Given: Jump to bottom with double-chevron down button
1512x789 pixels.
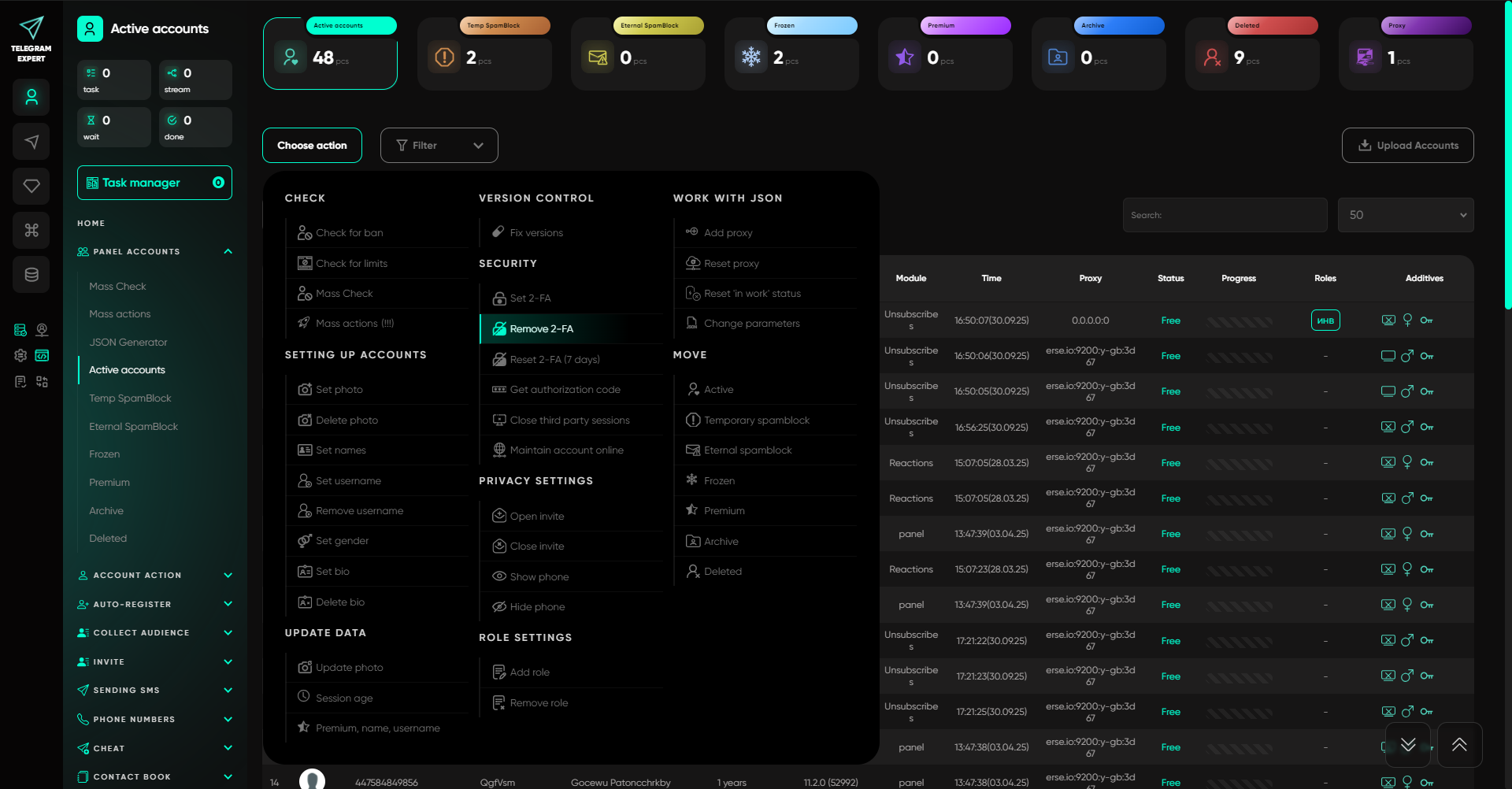Looking at the screenshot, I should click(1408, 745).
